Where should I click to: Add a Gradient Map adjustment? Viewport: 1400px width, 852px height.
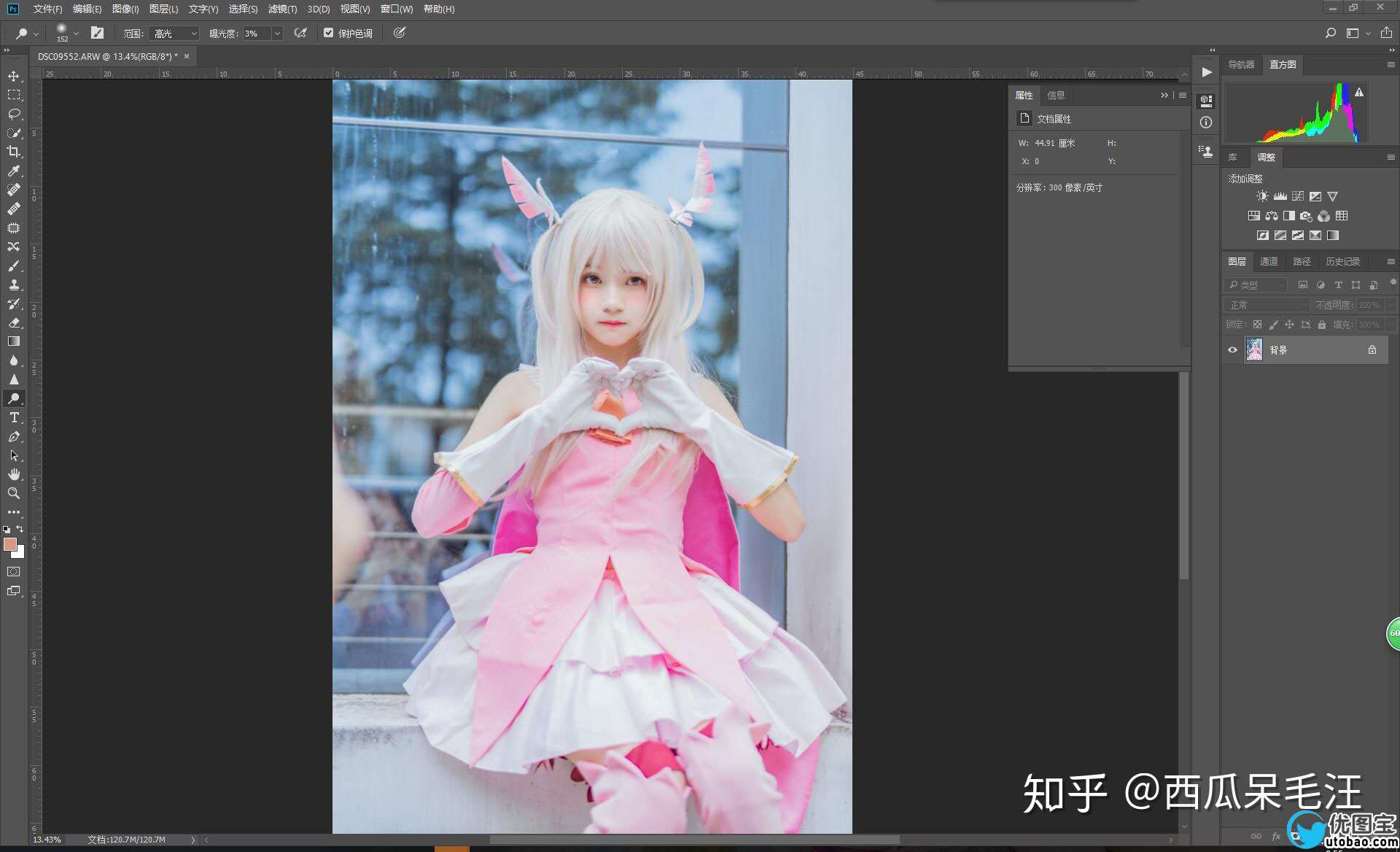1333,236
